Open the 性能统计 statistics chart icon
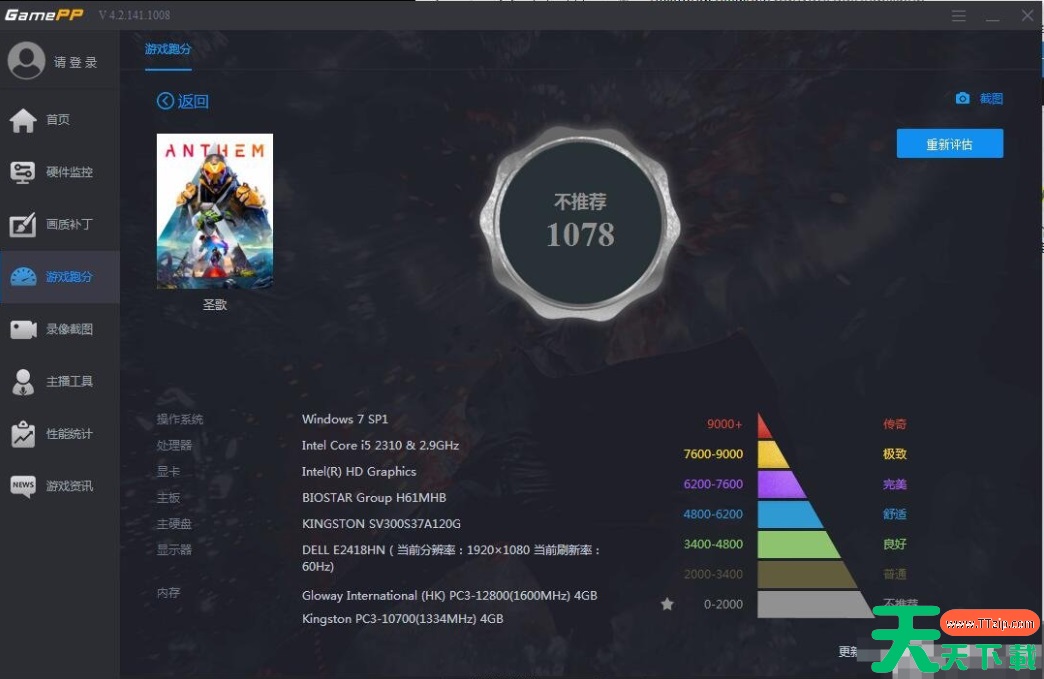The image size is (1044, 679). (x=23, y=434)
